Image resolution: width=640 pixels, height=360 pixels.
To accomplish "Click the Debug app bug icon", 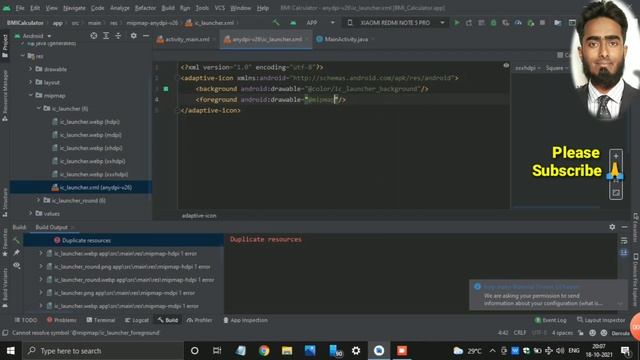I will coord(493,23).
